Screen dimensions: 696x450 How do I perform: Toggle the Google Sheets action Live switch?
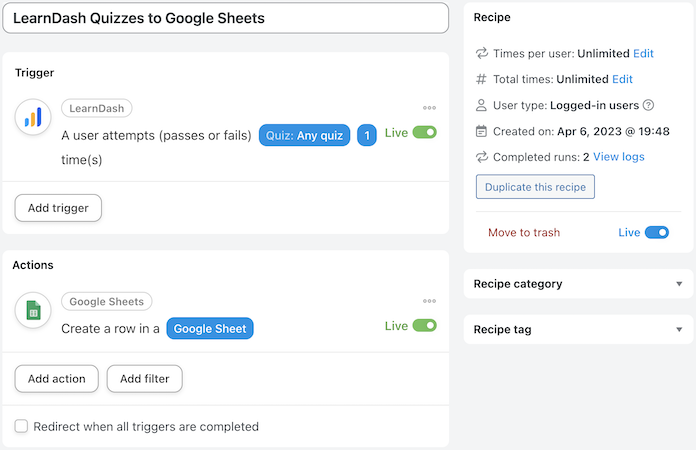pyautogui.click(x=425, y=325)
